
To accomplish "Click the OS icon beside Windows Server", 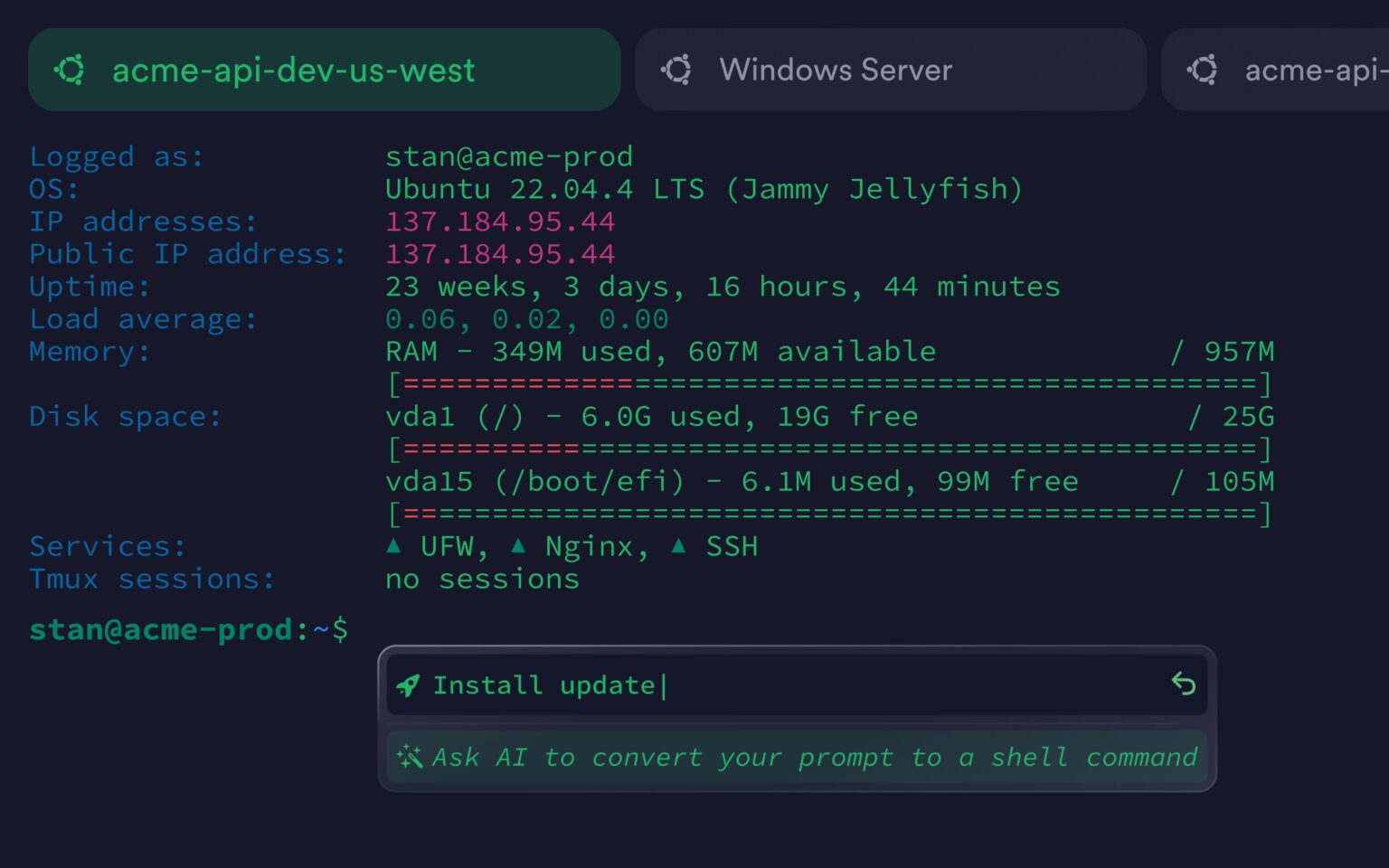I will coord(677,70).
